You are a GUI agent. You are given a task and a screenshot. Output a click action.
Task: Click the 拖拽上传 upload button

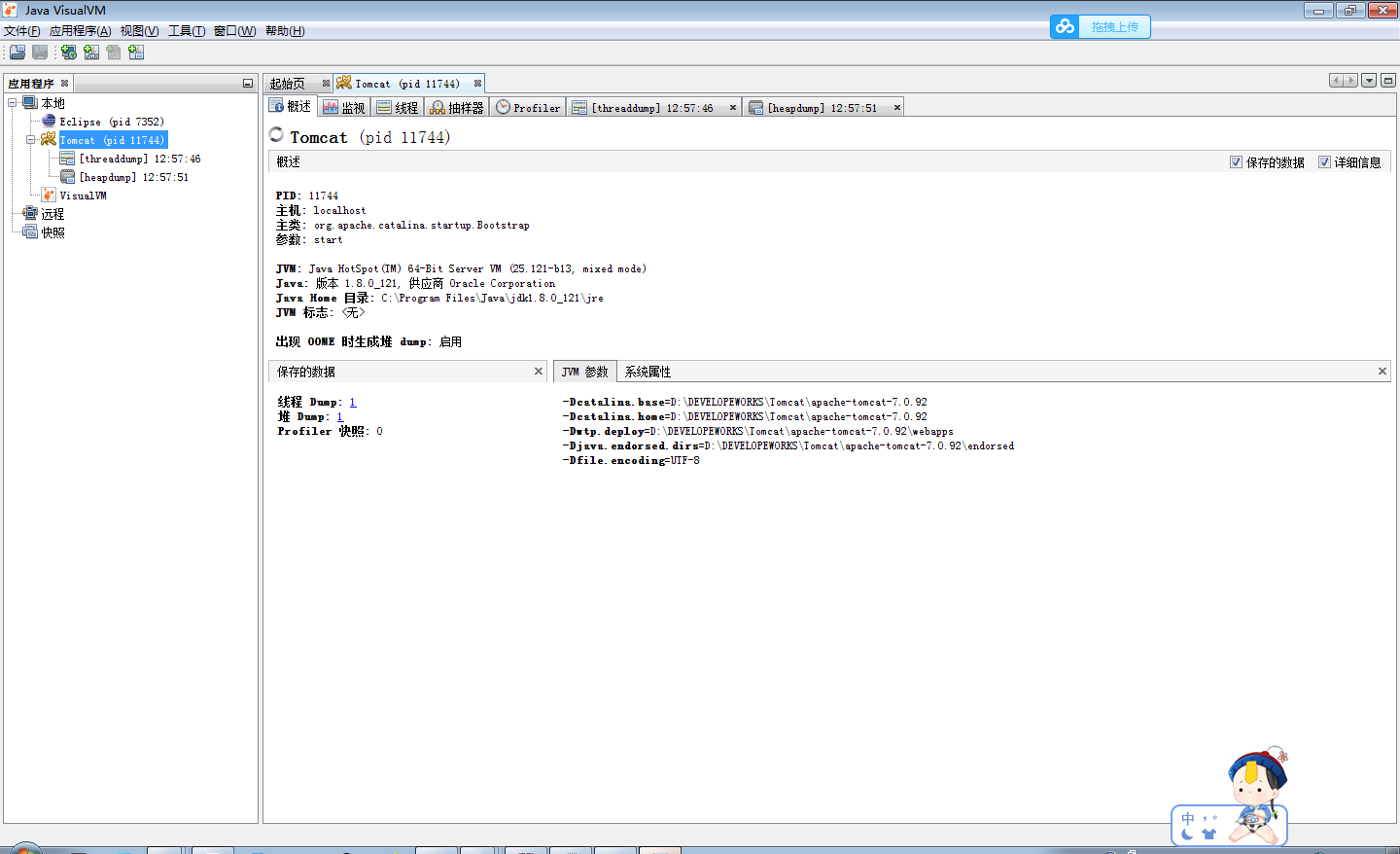pos(1101,26)
